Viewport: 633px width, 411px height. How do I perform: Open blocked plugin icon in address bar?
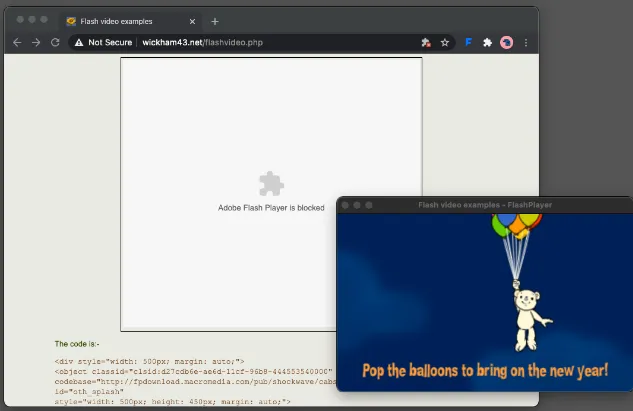tap(426, 42)
